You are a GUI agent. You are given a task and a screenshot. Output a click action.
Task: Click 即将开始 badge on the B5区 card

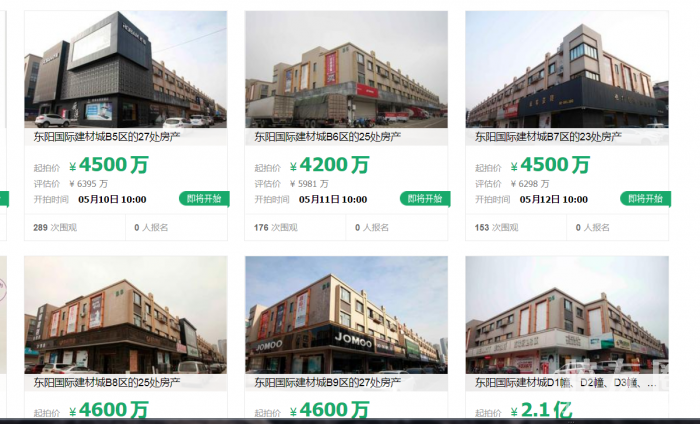pos(204,199)
